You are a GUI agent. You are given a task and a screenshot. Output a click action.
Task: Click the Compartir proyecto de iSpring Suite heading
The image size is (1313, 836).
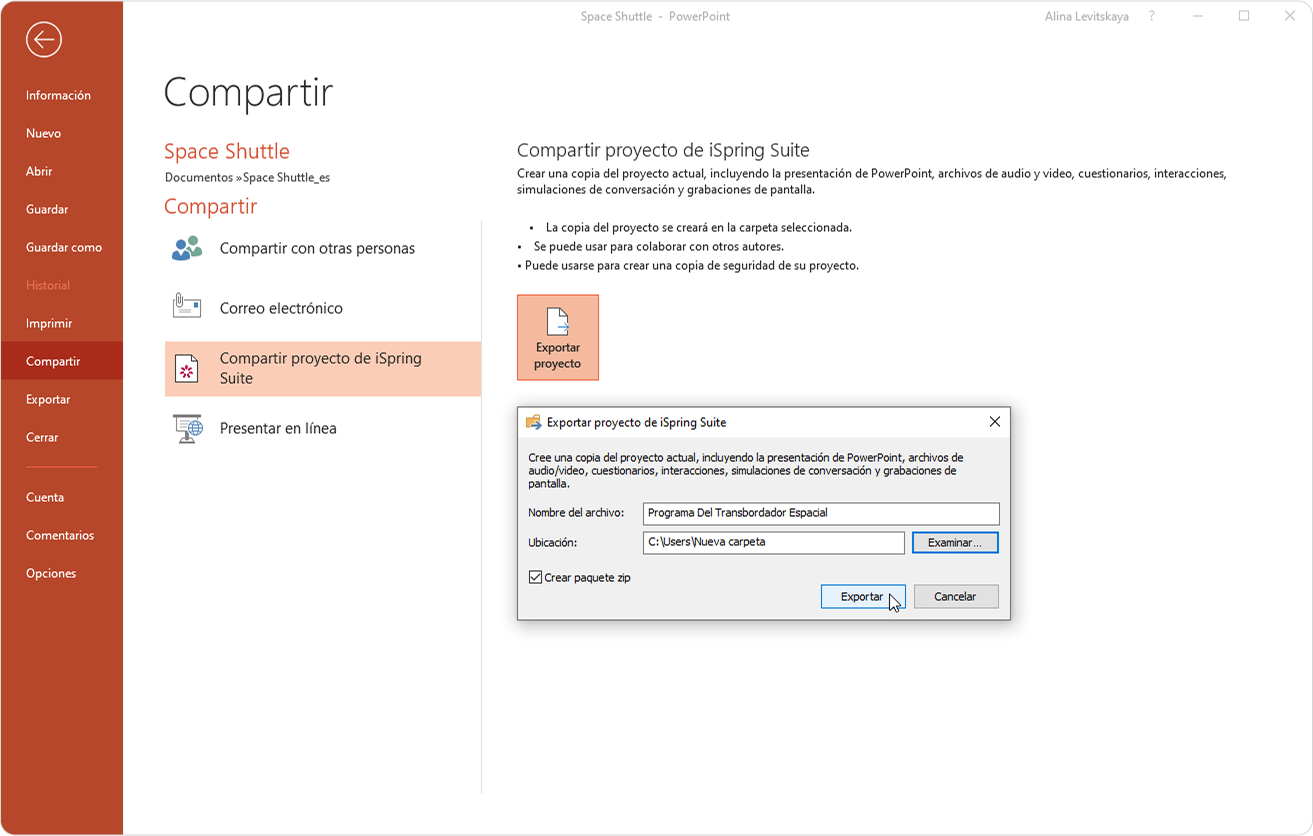[x=663, y=150]
